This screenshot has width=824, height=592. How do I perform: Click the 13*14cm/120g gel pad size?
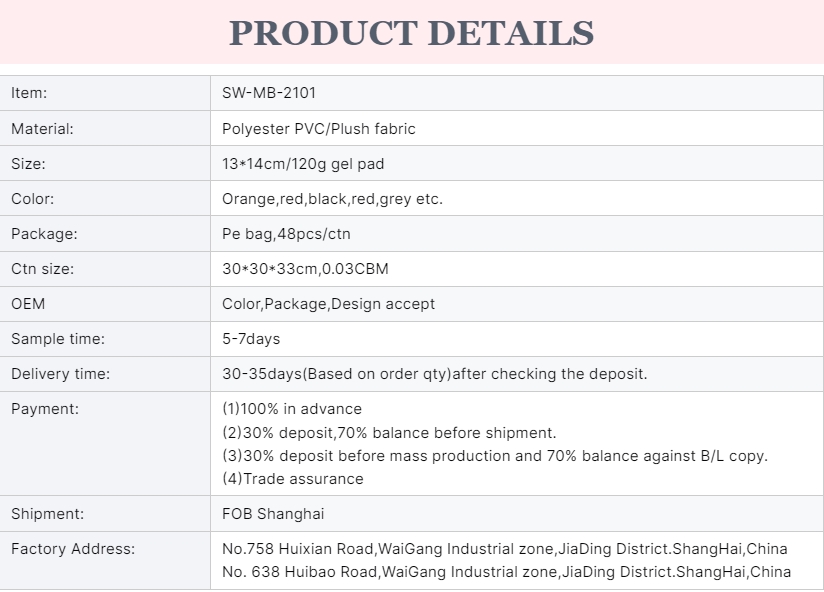(303, 163)
